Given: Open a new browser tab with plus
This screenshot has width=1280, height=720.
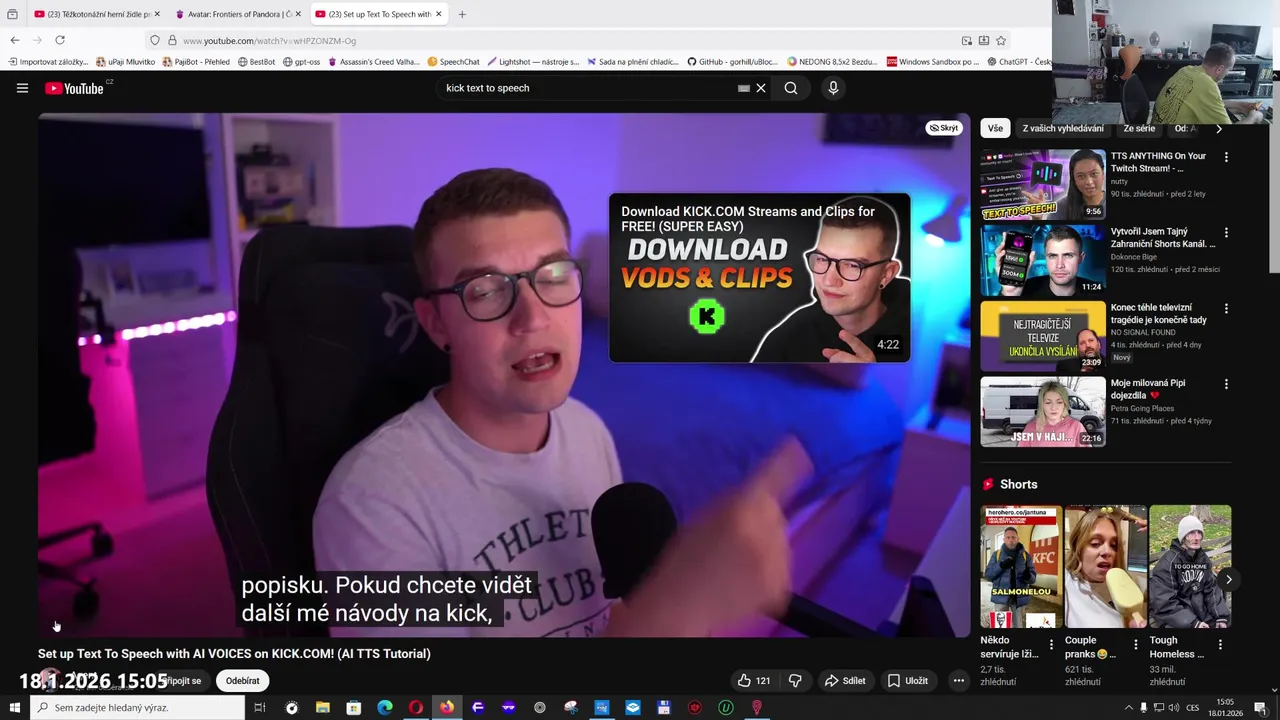Looking at the screenshot, I should [x=462, y=14].
